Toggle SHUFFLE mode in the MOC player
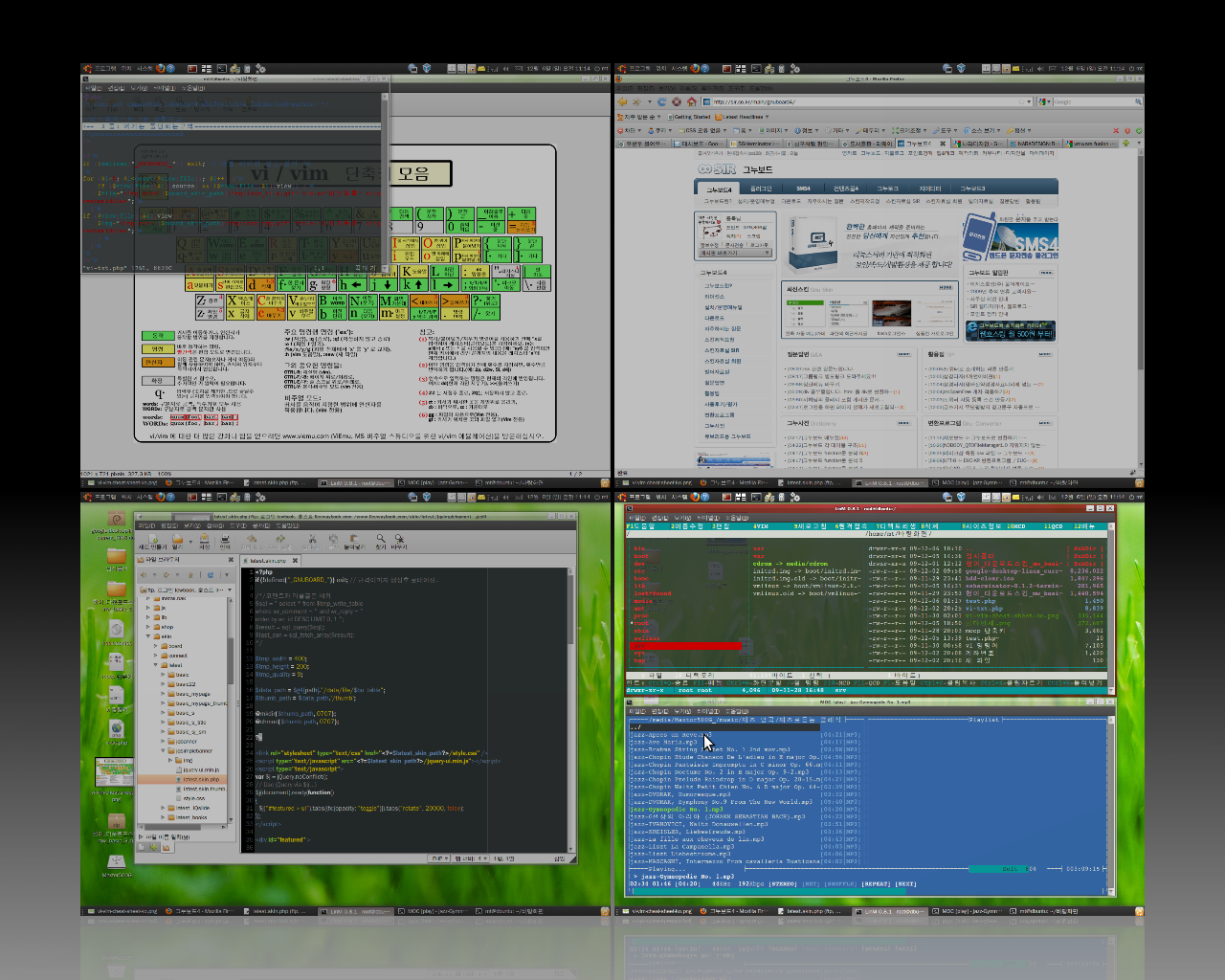 [x=840, y=883]
